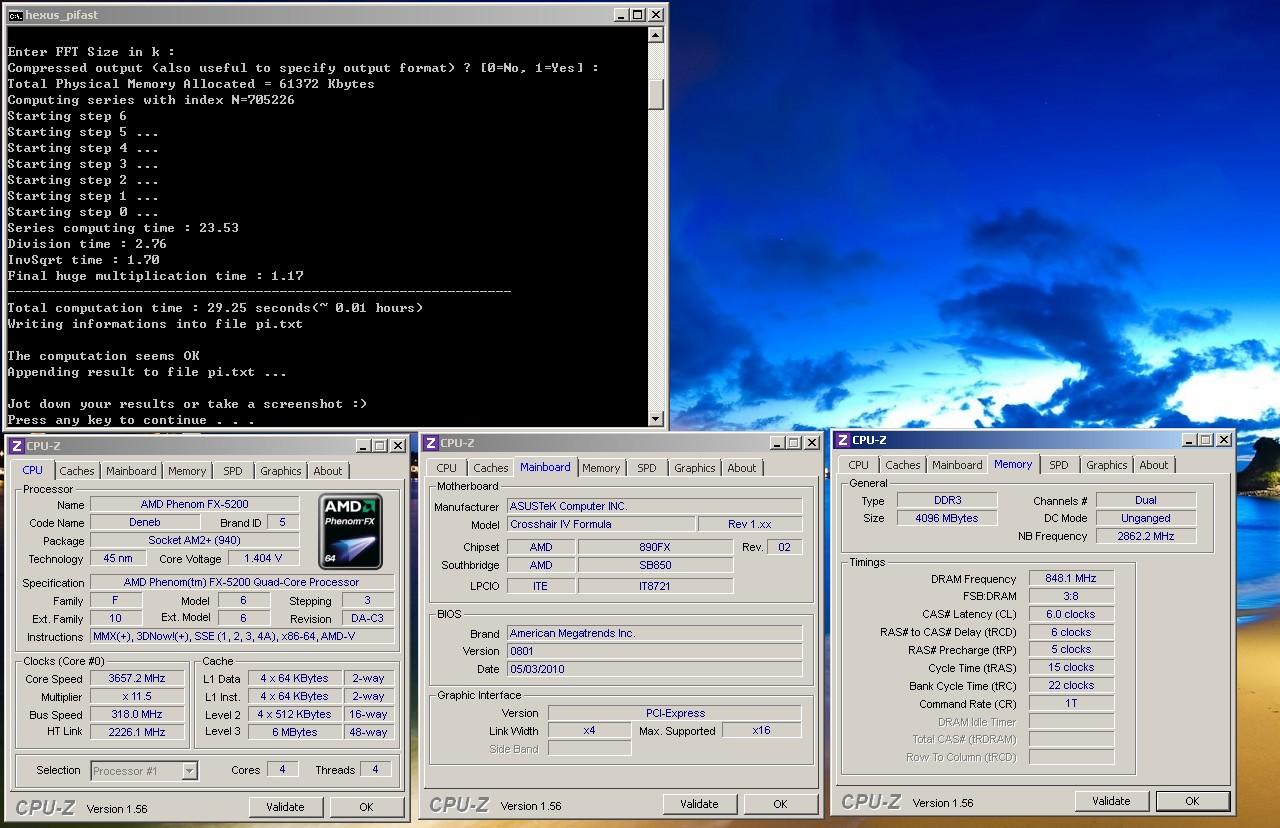Select the CPU tab in the Memory window

(x=858, y=465)
